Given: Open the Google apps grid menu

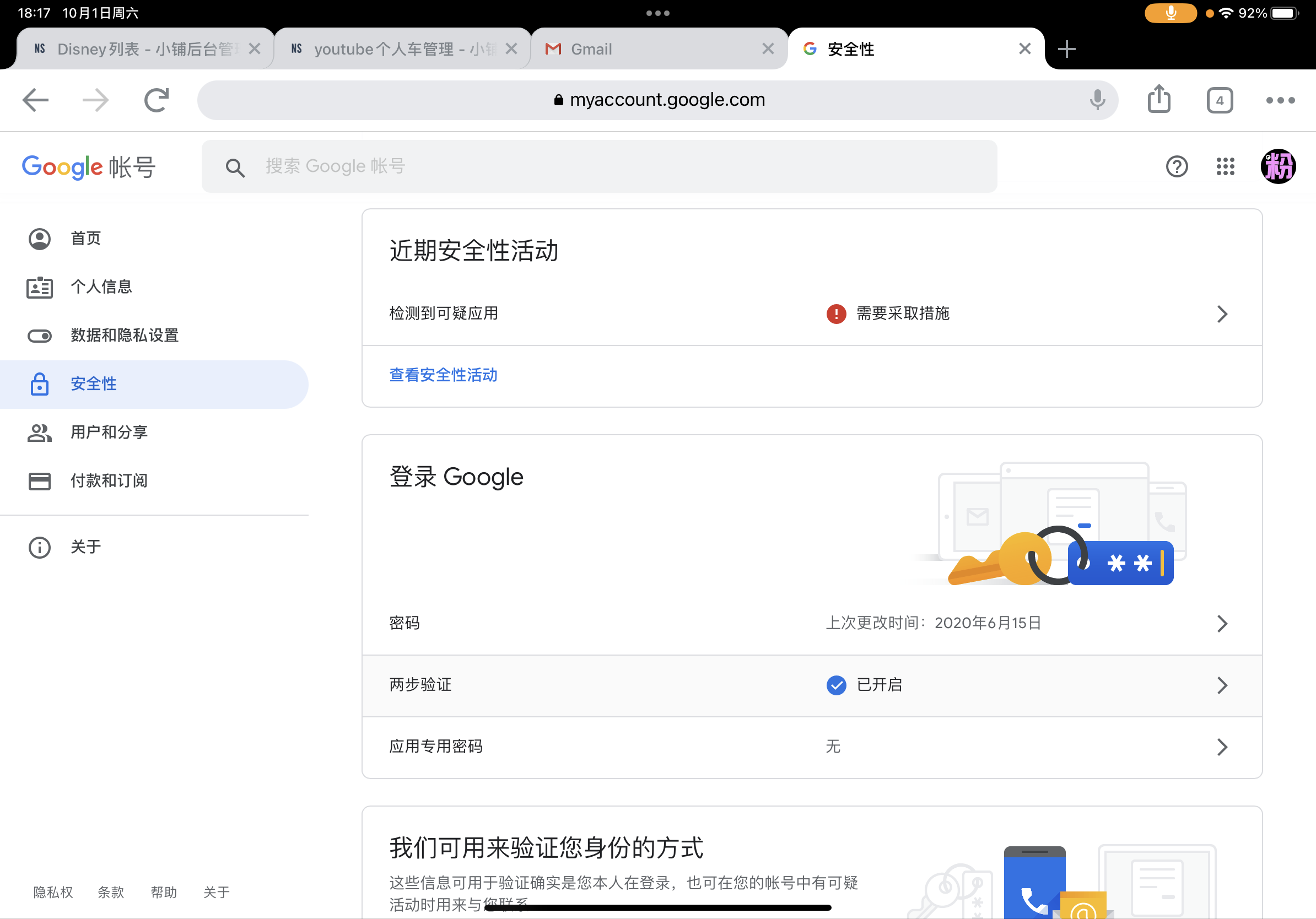Looking at the screenshot, I should 1226,166.
